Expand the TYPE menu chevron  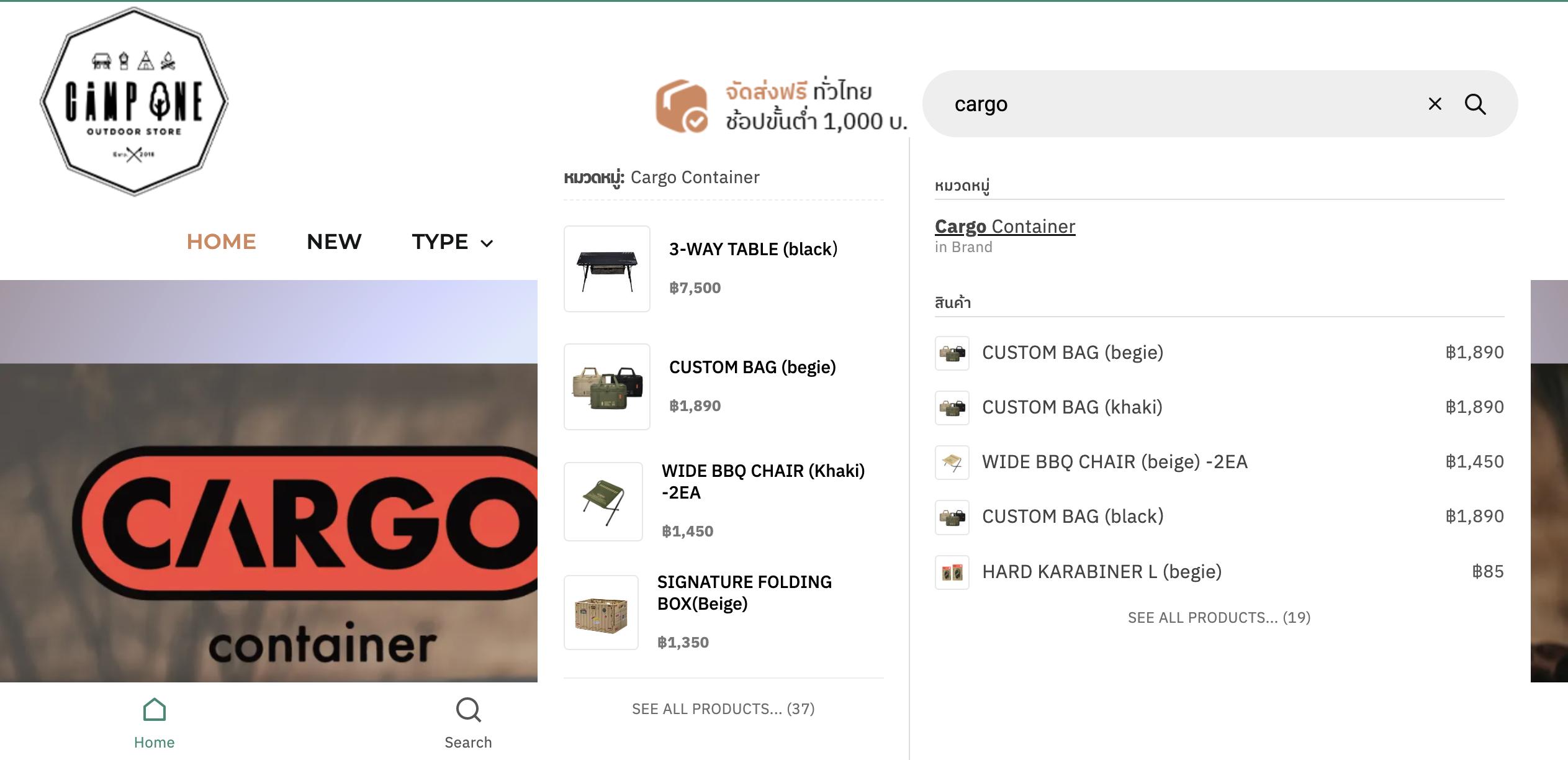click(487, 243)
